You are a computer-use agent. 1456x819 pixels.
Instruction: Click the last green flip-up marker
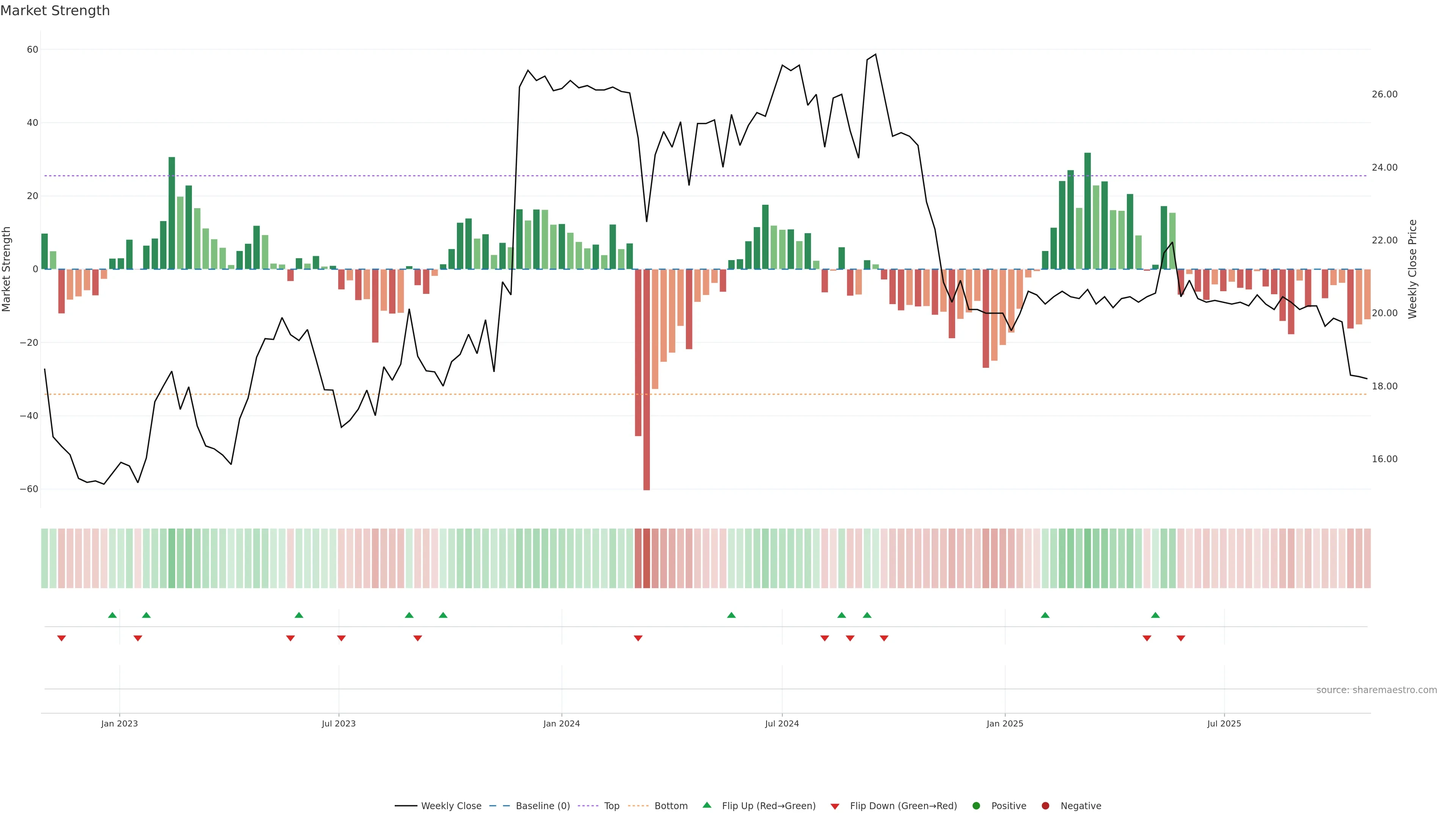point(1155,615)
